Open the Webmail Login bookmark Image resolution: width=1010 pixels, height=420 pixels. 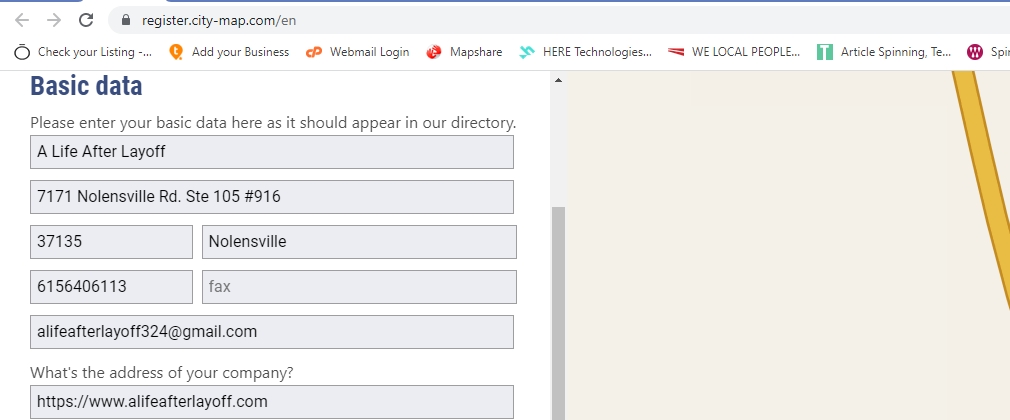tap(357, 52)
